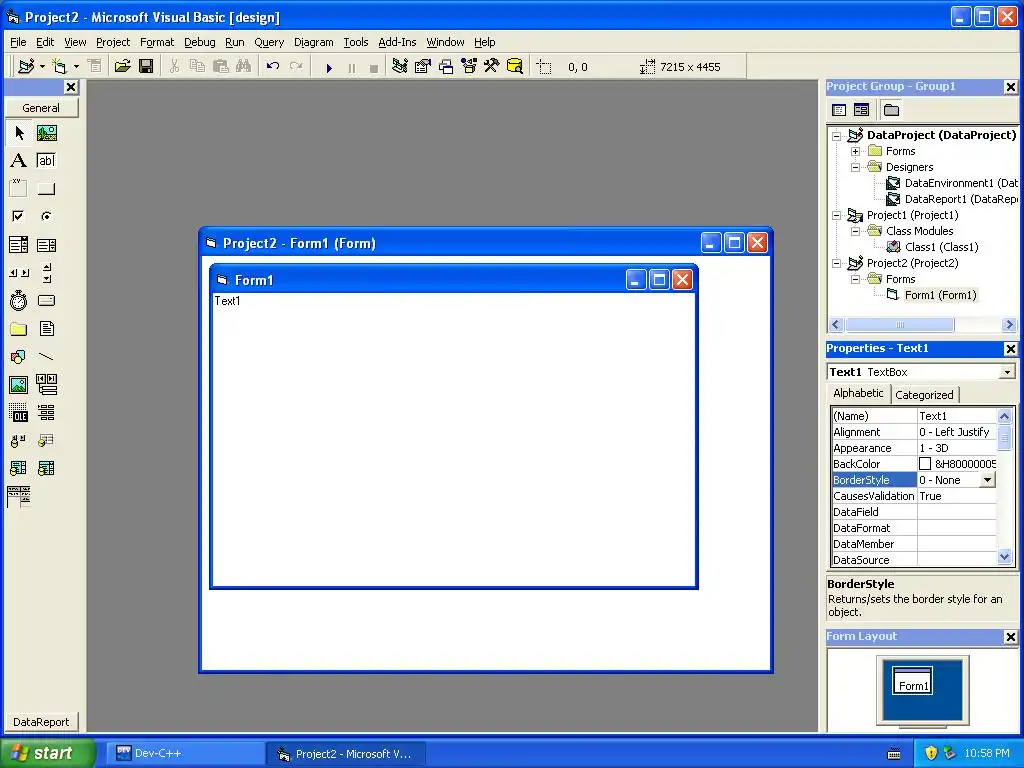This screenshot has width=1024, height=768.
Task: Select the DirListBox folder control tool
Action: [18, 328]
